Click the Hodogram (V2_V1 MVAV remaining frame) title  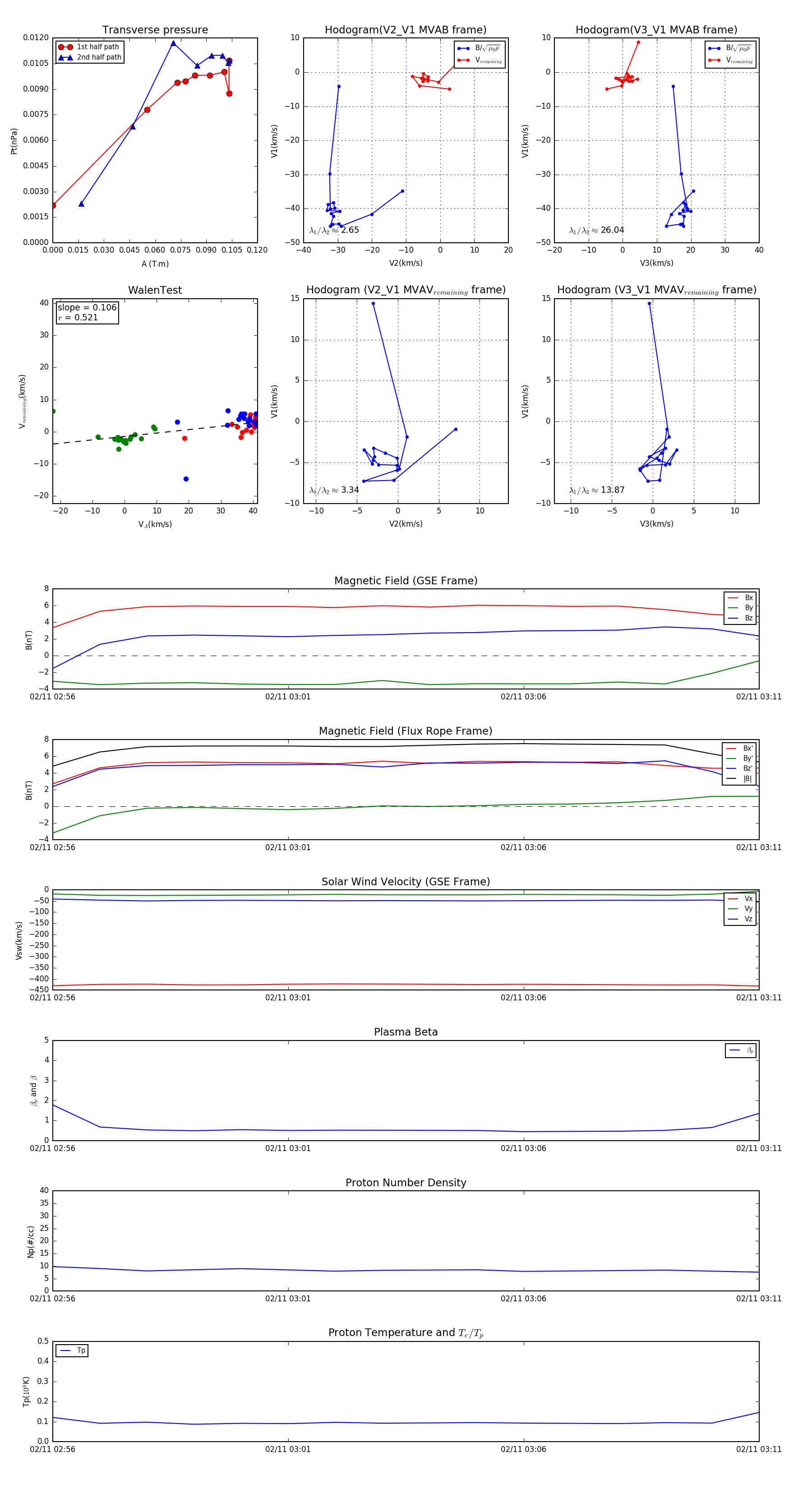click(x=406, y=290)
